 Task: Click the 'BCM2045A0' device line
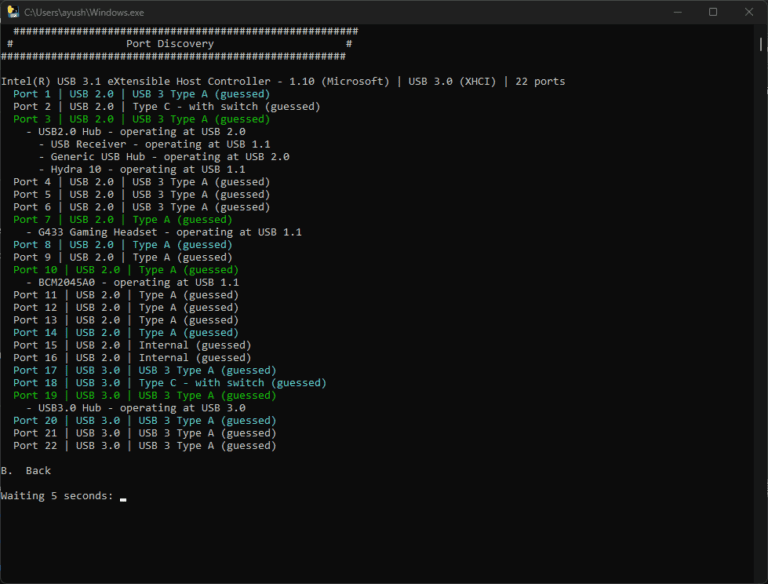pos(132,282)
